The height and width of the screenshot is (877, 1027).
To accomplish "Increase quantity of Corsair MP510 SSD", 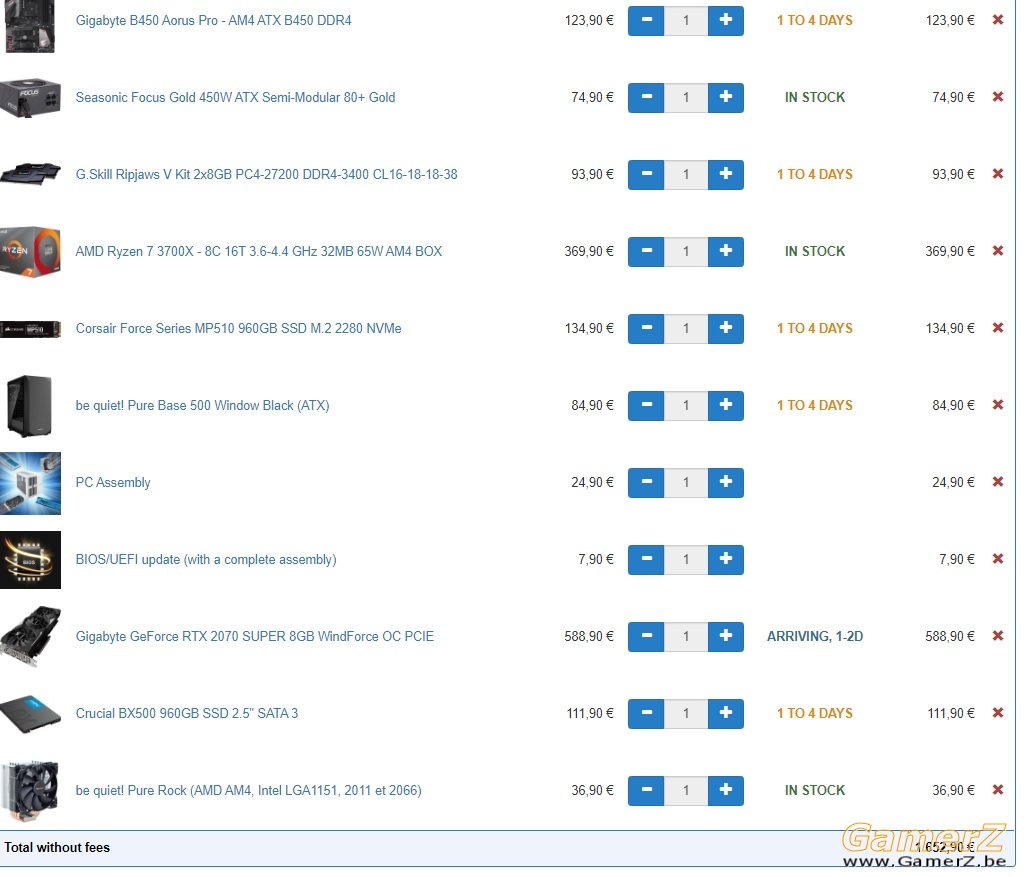I will [726, 328].
